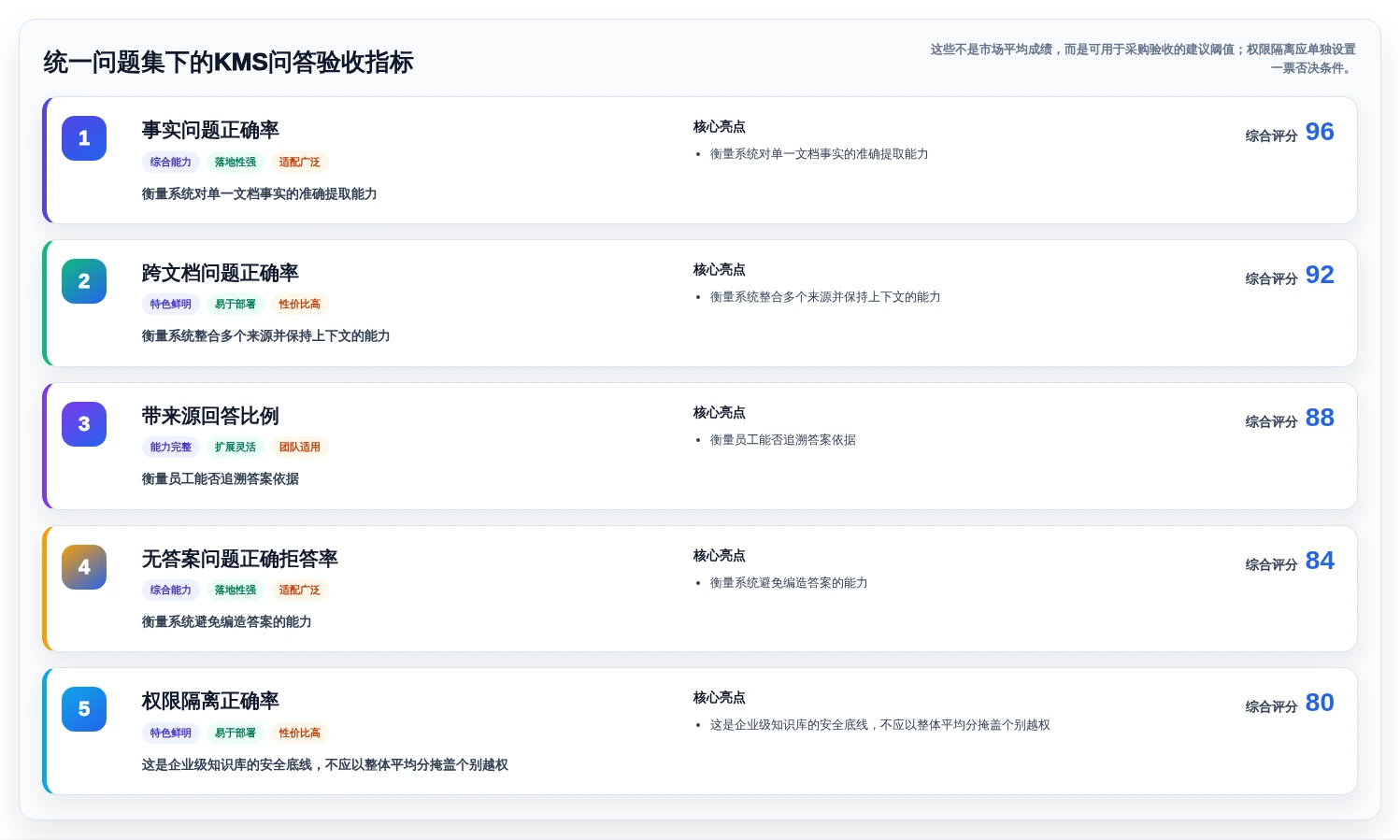Viewport: 1400px width, 840px height.
Task: Click 综合能力 tag under 无答案问题正确拒答率
Action: (171, 590)
